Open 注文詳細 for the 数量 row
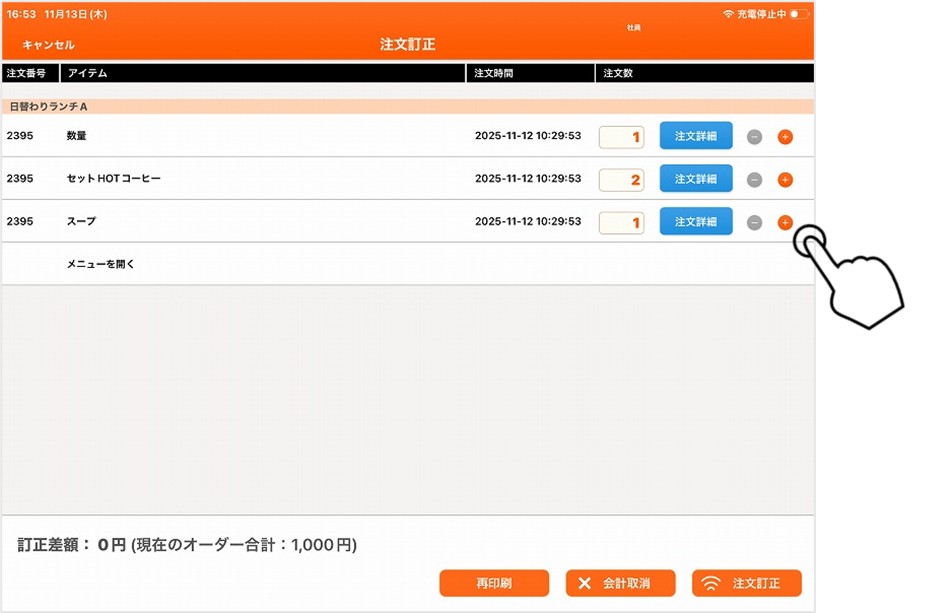 click(x=696, y=136)
